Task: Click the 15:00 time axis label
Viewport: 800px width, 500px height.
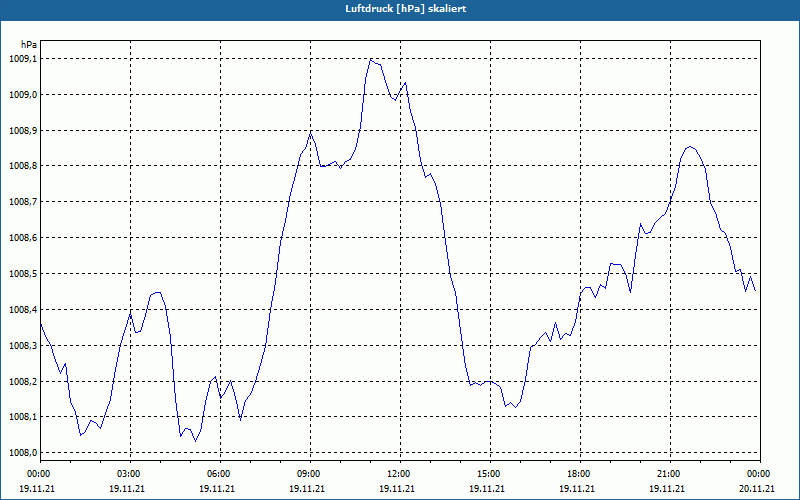Action: tap(490, 474)
